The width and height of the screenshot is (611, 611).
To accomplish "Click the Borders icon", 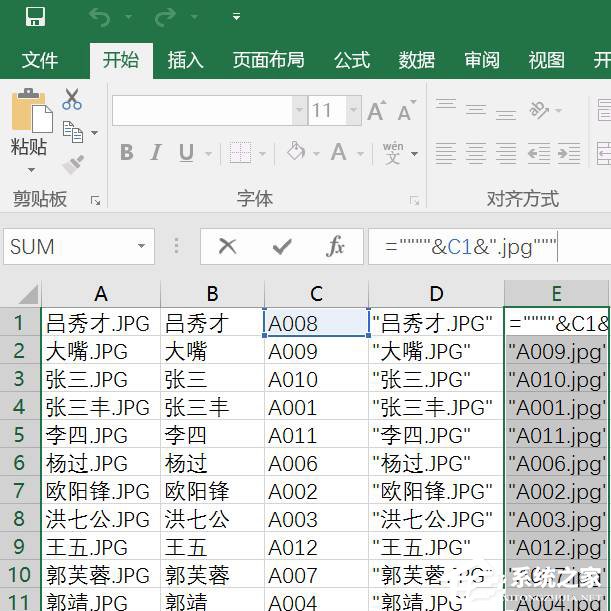I will tap(240, 152).
